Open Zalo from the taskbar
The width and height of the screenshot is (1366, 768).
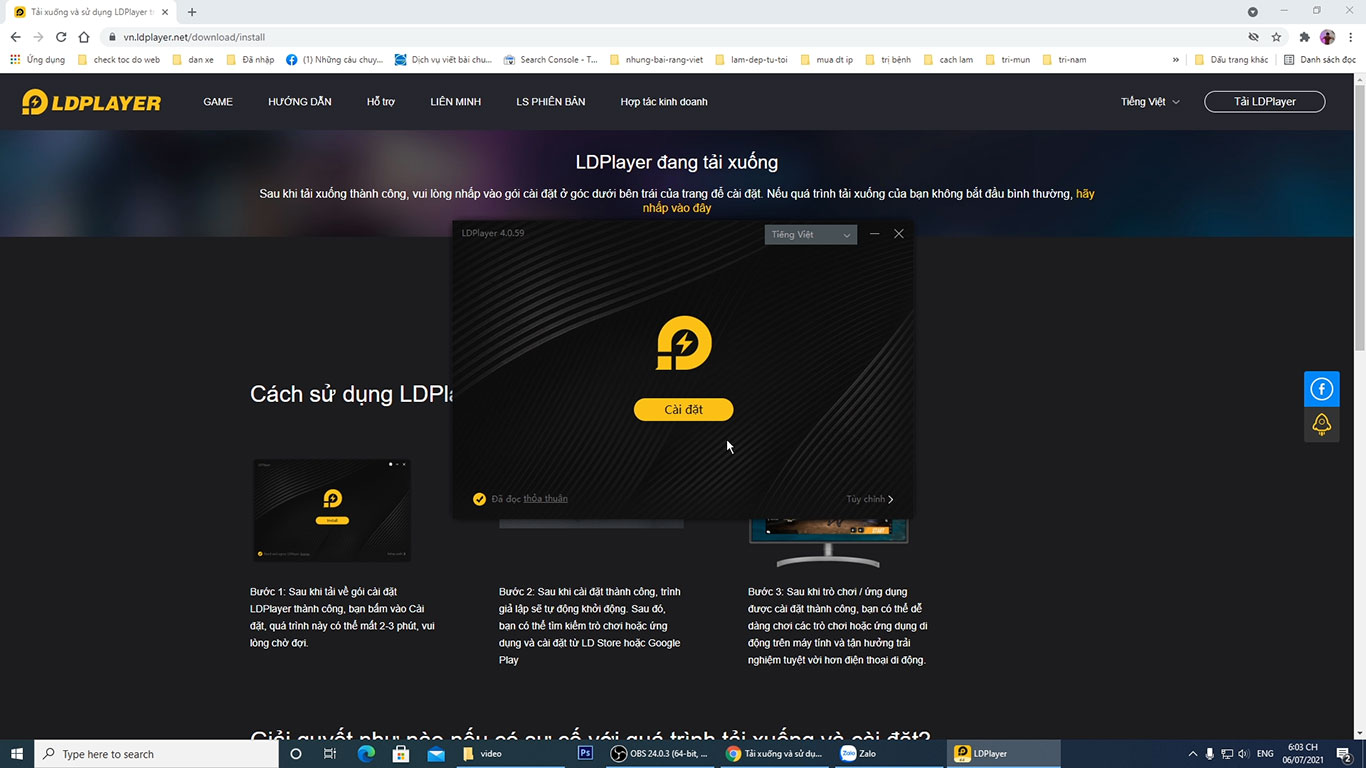point(858,754)
